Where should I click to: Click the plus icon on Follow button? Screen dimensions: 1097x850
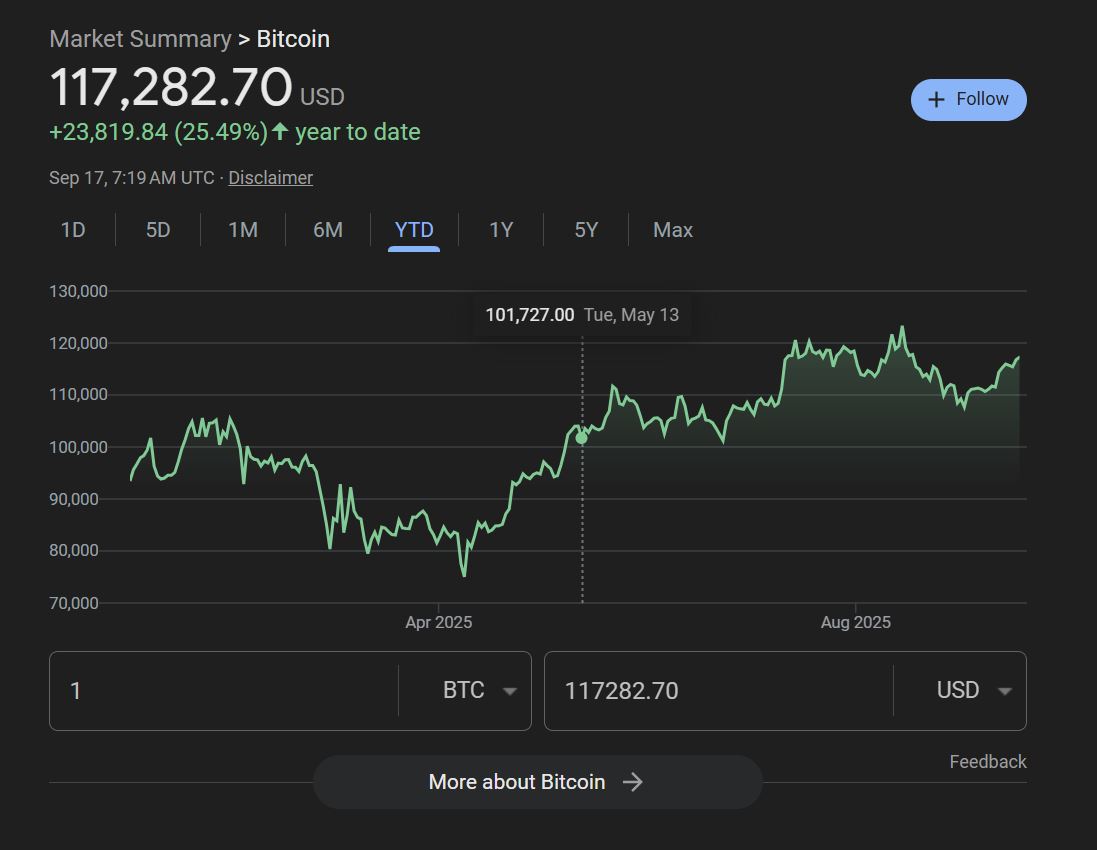coord(936,100)
